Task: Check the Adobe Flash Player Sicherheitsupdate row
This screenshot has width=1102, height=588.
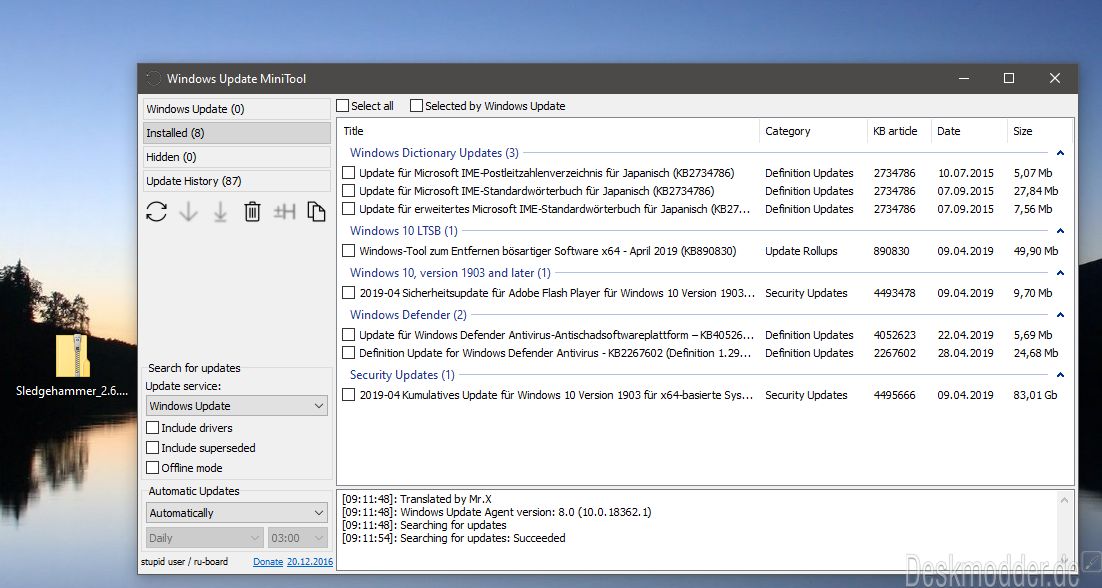Action: (349, 293)
